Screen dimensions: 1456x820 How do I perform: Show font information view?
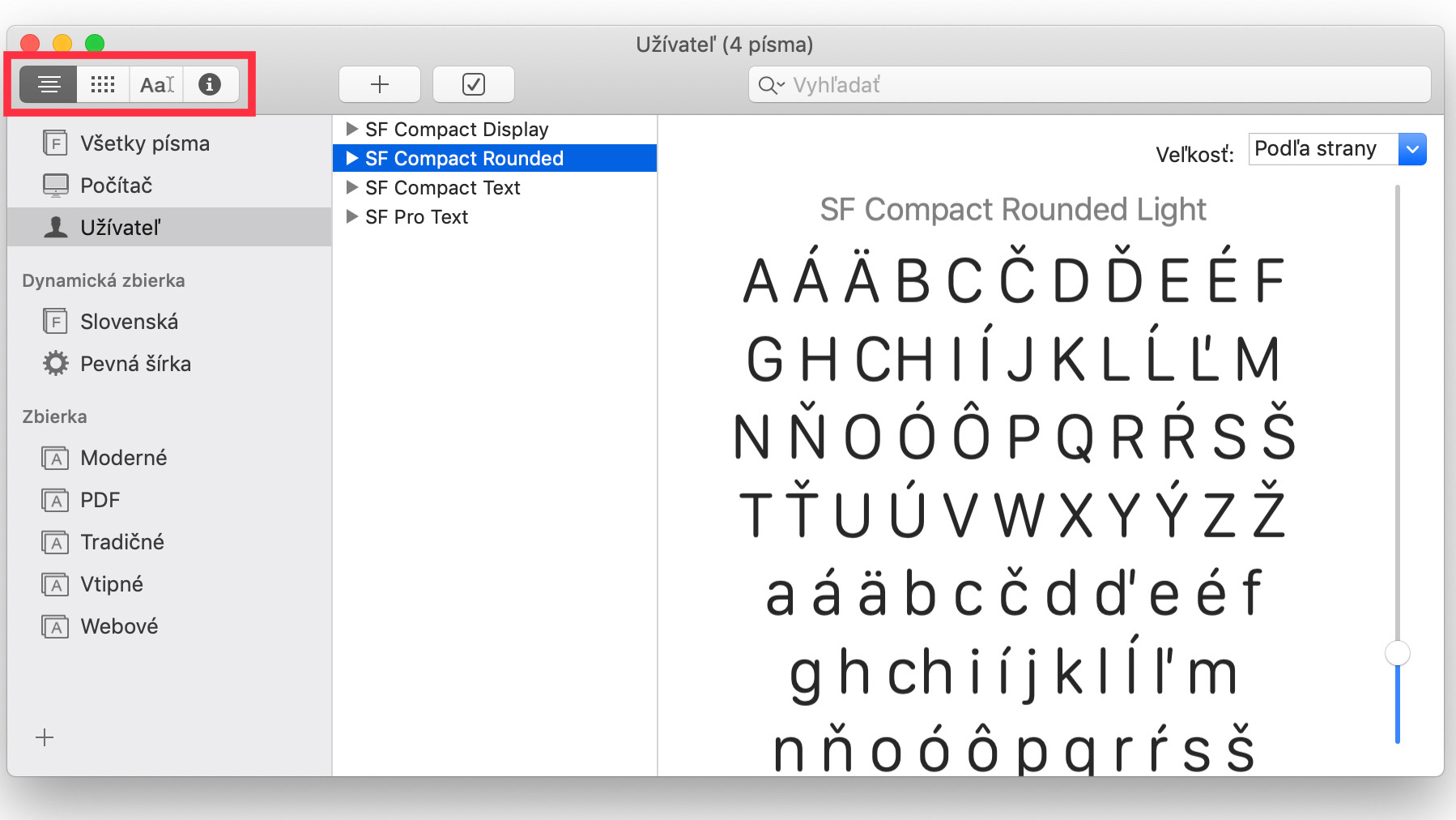pyautogui.click(x=210, y=84)
